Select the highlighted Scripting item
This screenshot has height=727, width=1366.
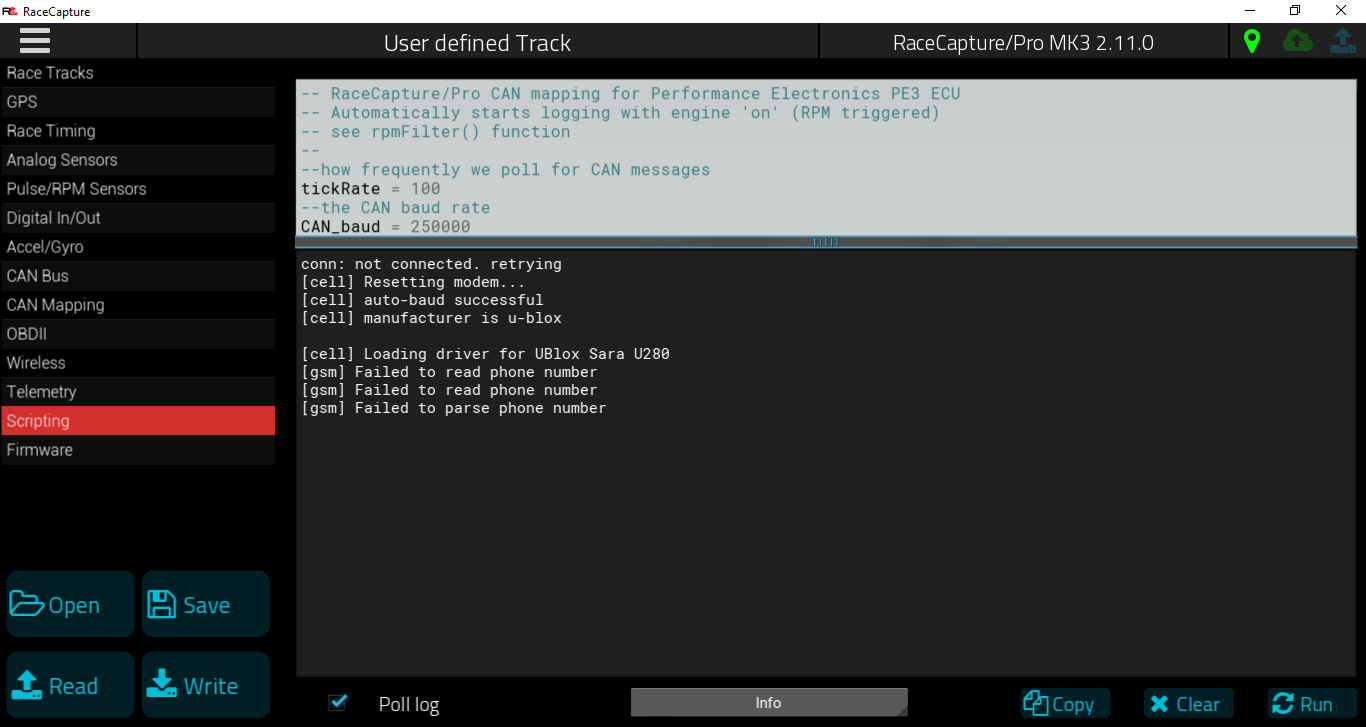click(x=138, y=421)
